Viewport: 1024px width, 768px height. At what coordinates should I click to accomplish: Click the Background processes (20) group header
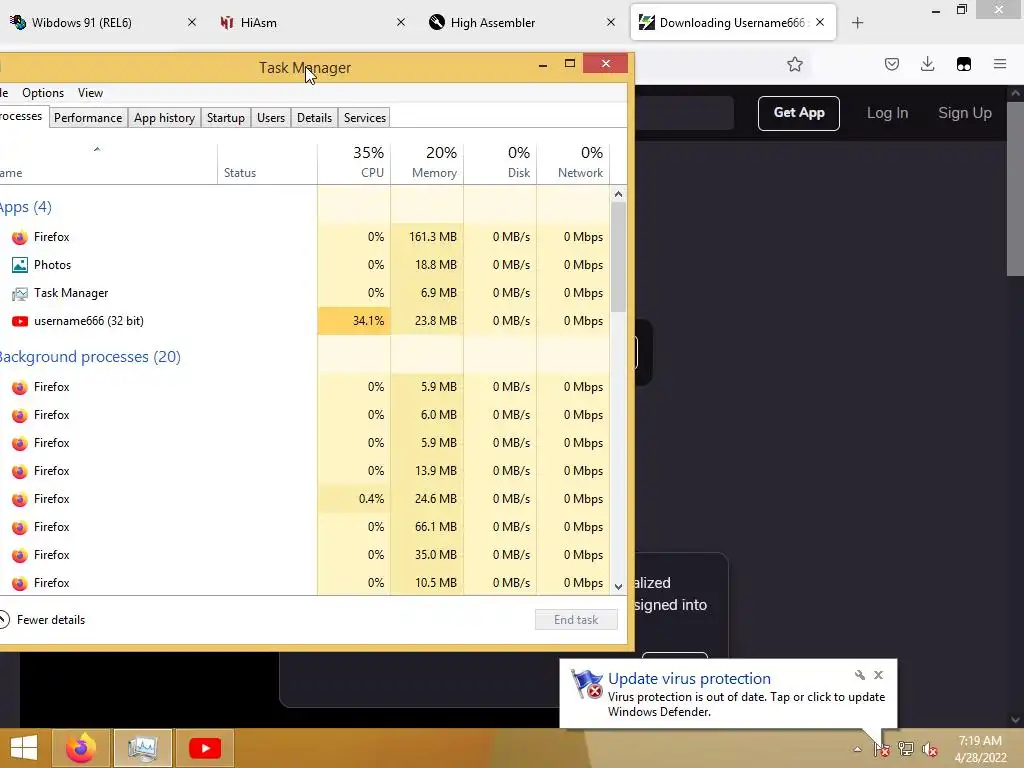[x=90, y=357]
